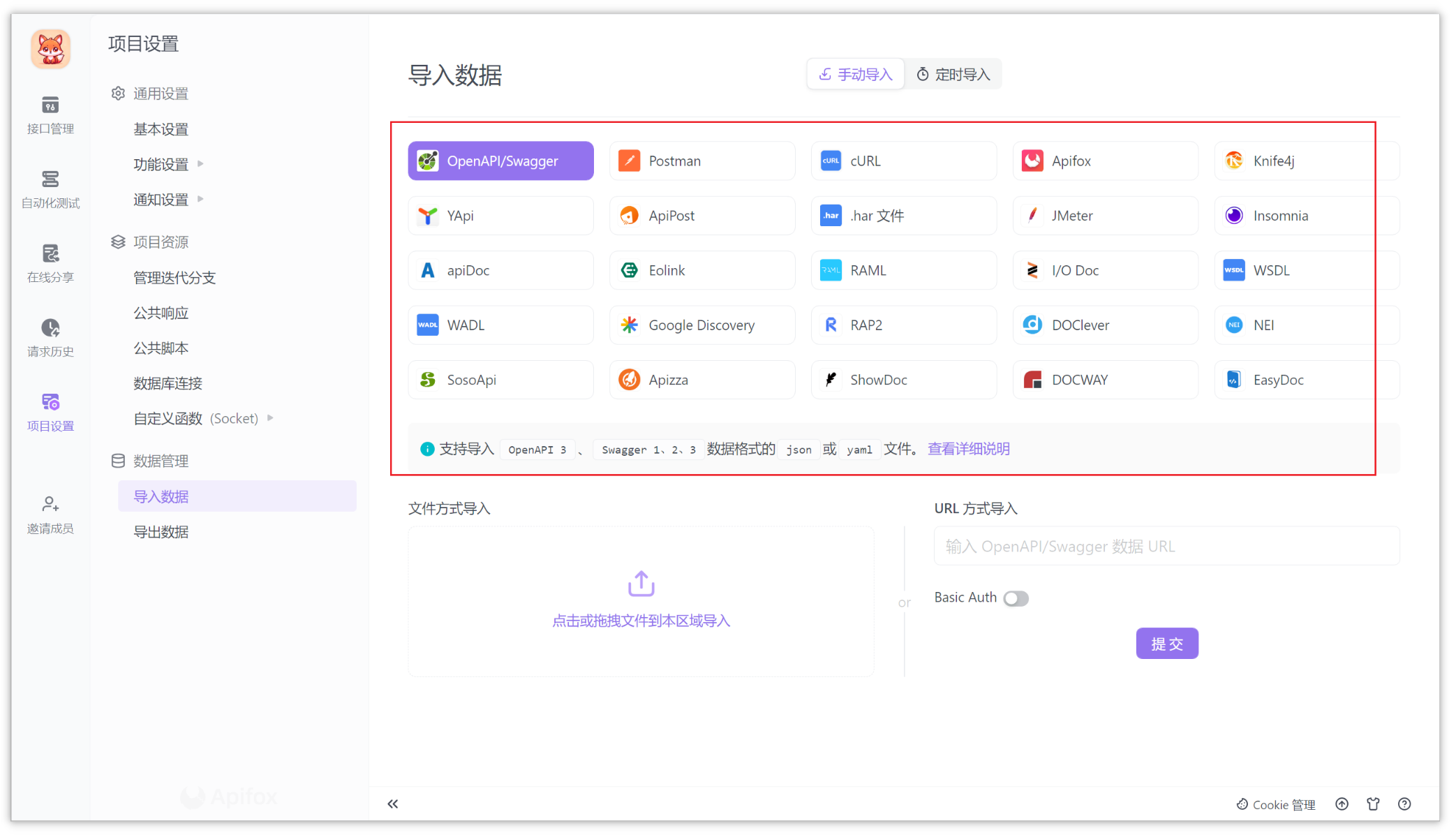Screen dimensions: 1456x837
Task: Select the Postman import format
Action: click(702, 161)
